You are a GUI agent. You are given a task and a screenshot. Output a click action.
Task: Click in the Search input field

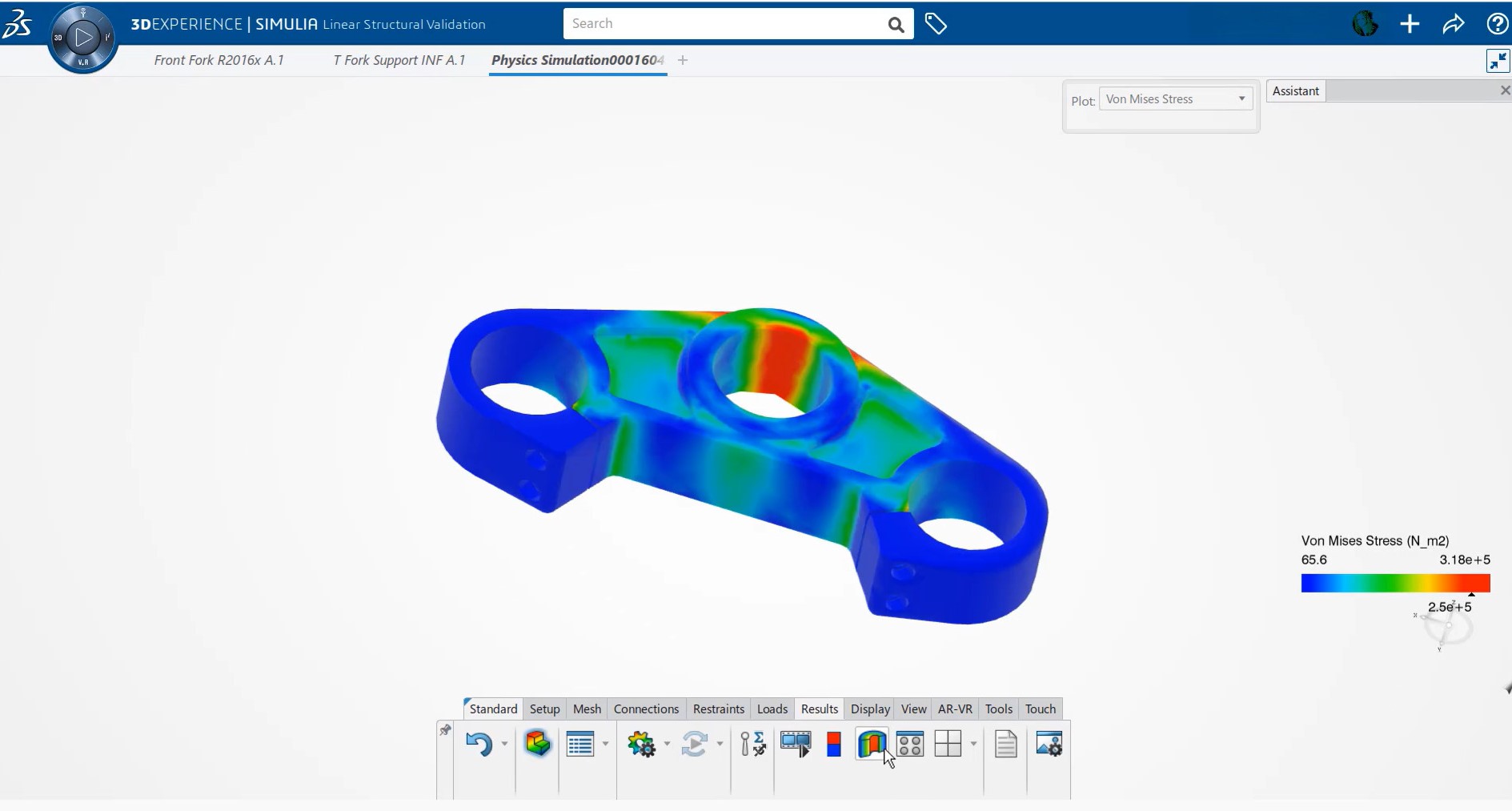(x=724, y=24)
